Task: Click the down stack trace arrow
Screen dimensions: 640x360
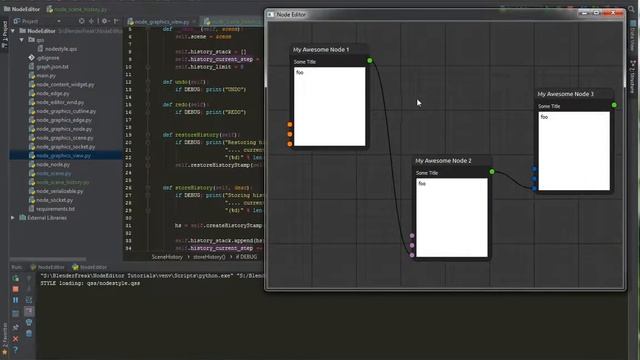Action: tap(29, 289)
